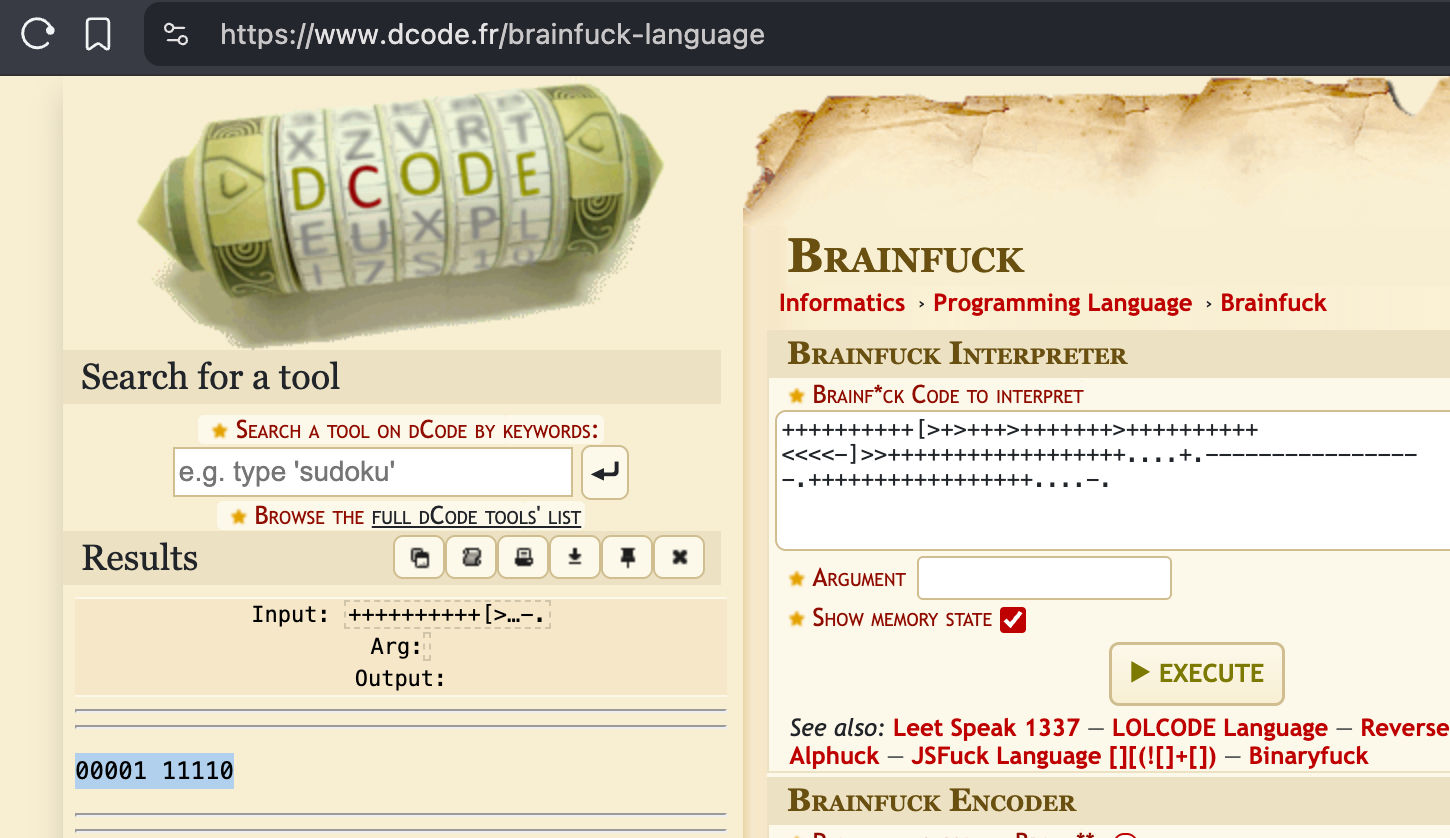Close results with the X icon
This screenshot has width=1450, height=838.
[679, 557]
